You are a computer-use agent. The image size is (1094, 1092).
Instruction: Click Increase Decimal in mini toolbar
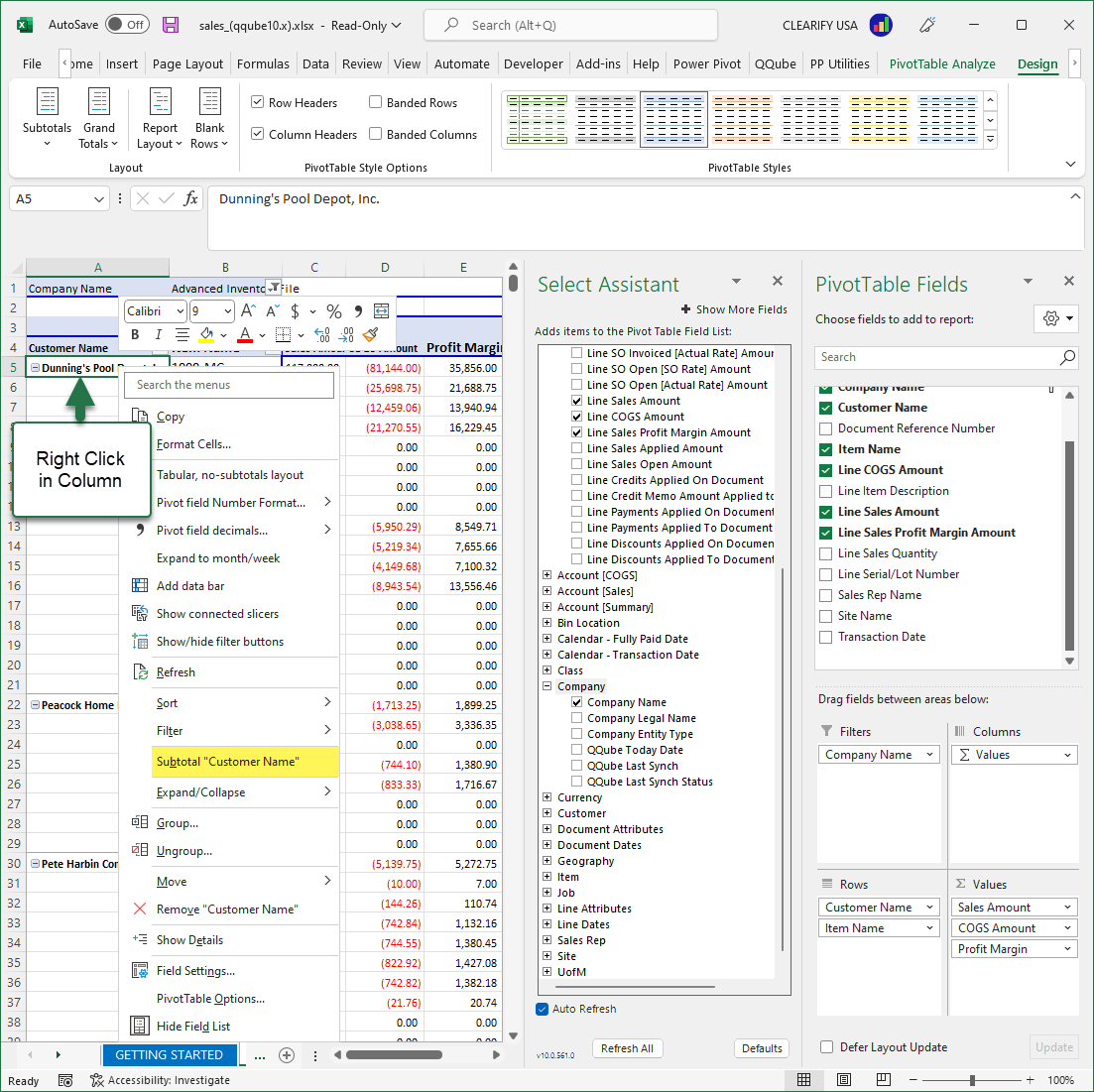click(321, 334)
